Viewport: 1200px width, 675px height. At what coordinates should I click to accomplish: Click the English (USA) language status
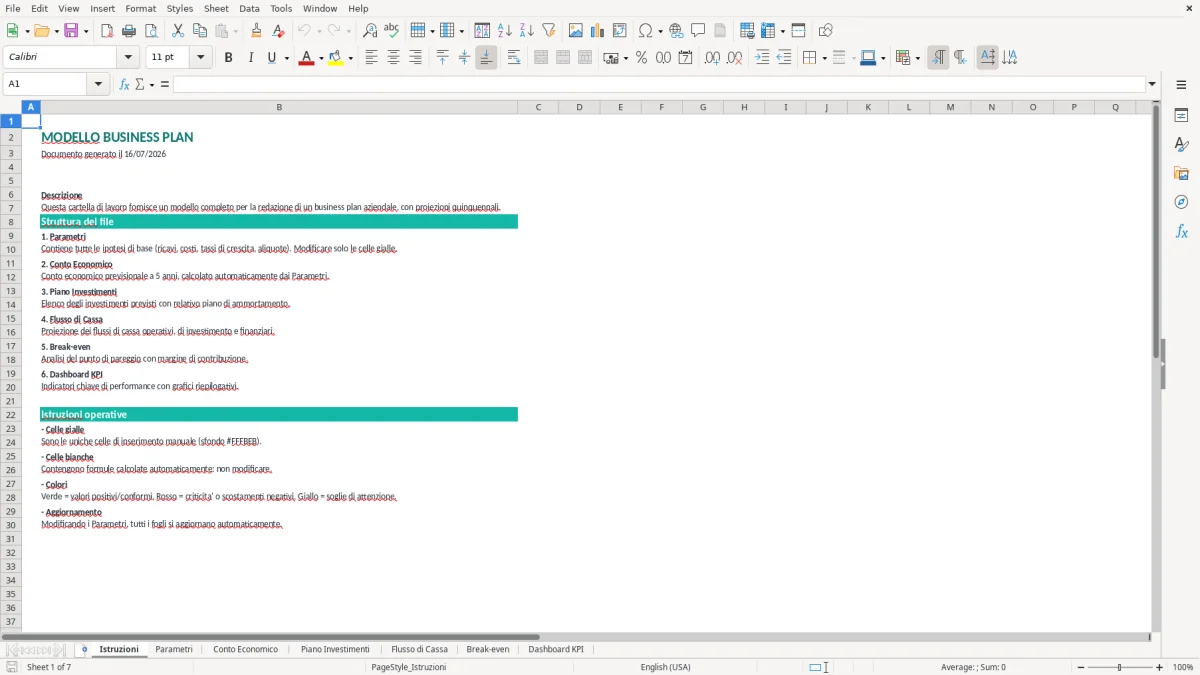click(665, 667)
